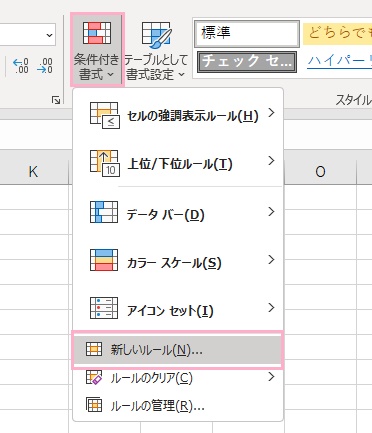
Task: Click the データ バー icon
Action: (104, 212)
